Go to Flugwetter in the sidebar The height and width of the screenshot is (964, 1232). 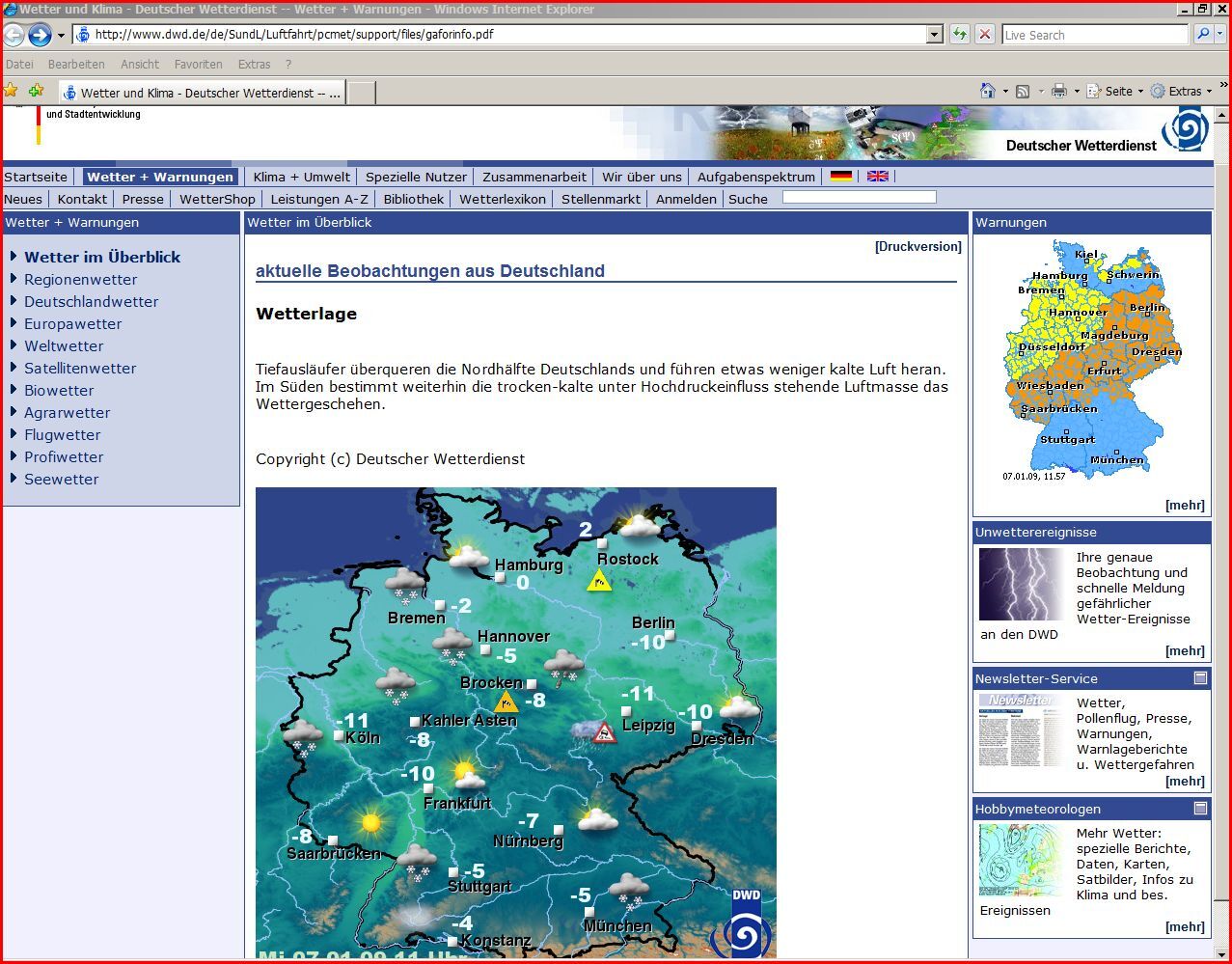tap(62, 435)
